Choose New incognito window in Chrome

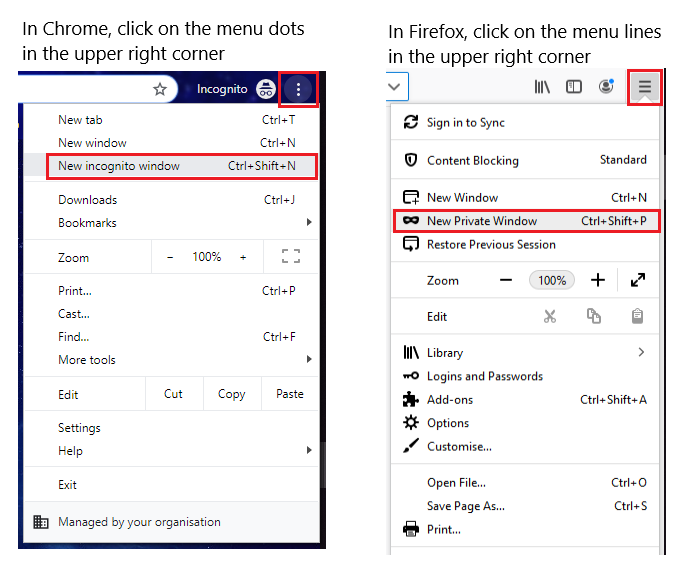[x=171, y=166]
